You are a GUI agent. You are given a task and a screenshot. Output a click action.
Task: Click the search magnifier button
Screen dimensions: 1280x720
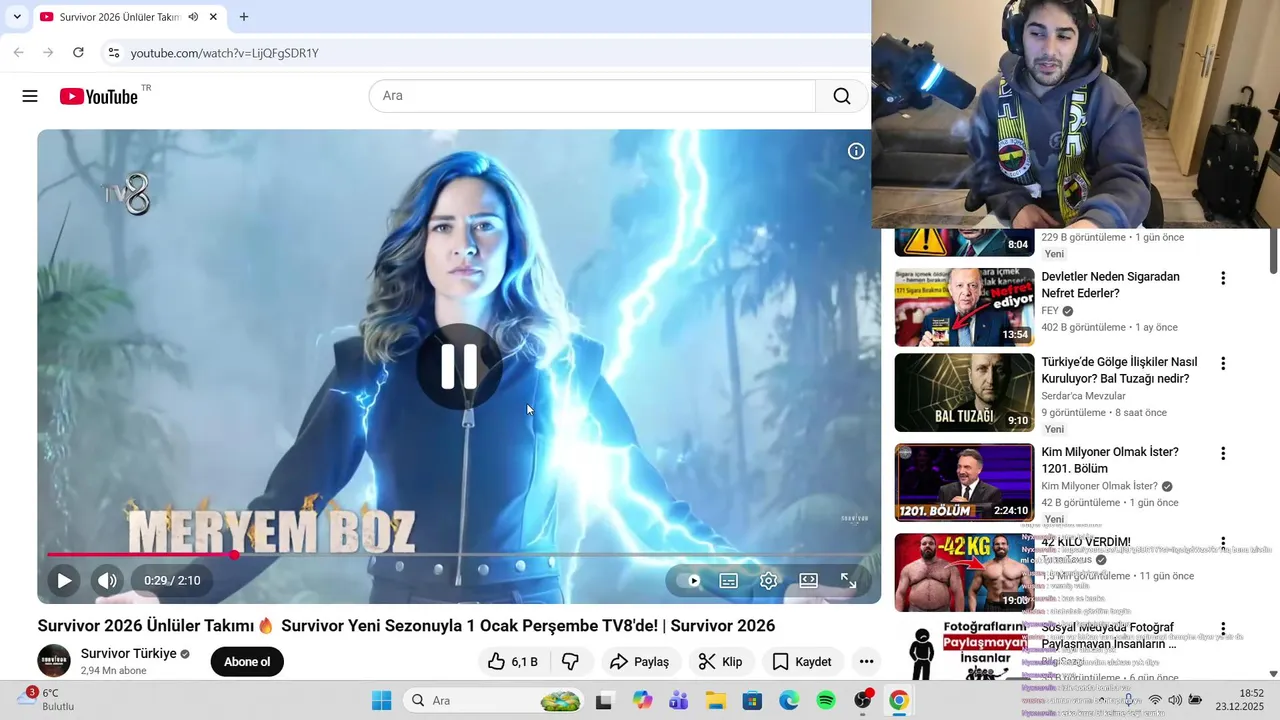click(x=842, y=96)
